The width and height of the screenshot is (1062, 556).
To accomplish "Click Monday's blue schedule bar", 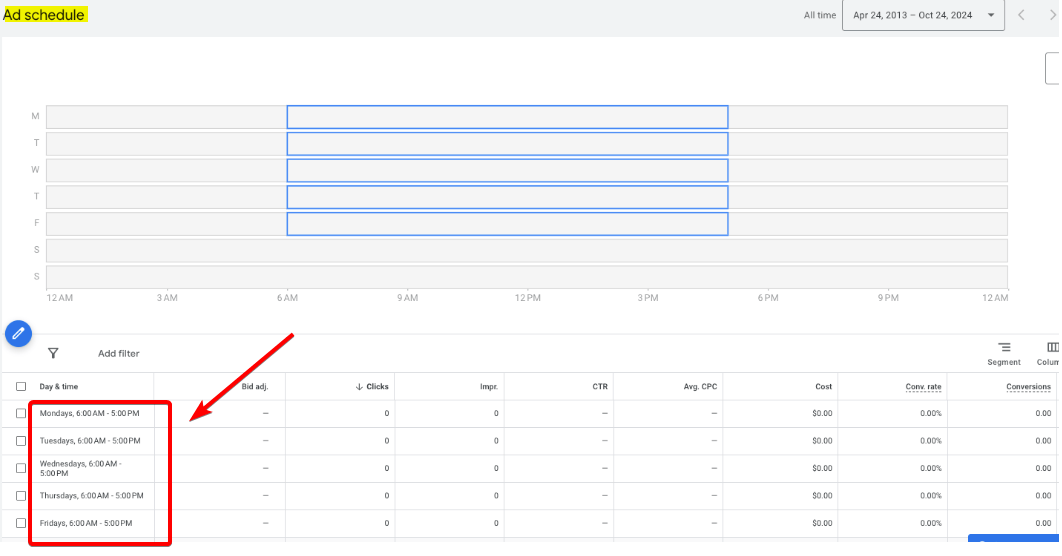I will [507, 117].
